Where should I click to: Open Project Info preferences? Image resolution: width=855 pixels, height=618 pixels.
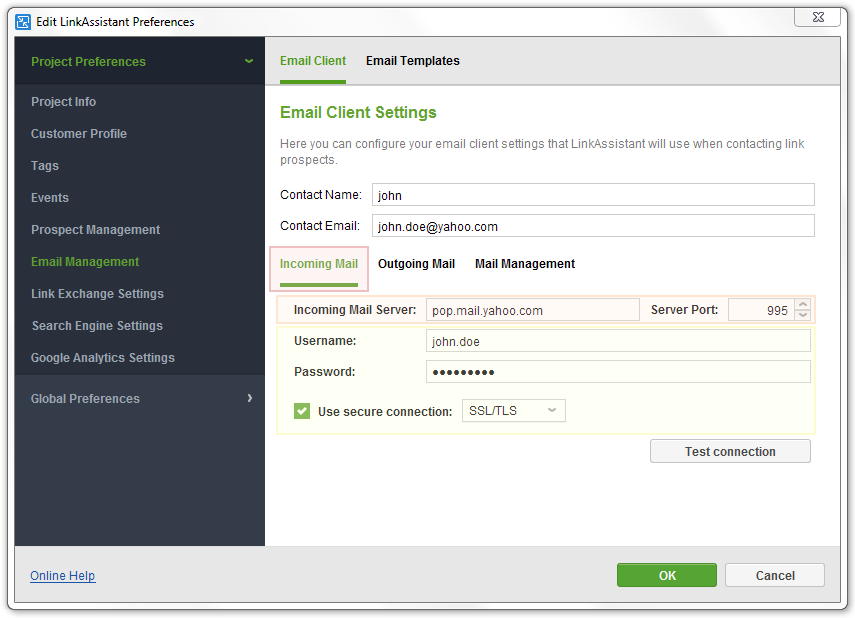coord(63,102)
